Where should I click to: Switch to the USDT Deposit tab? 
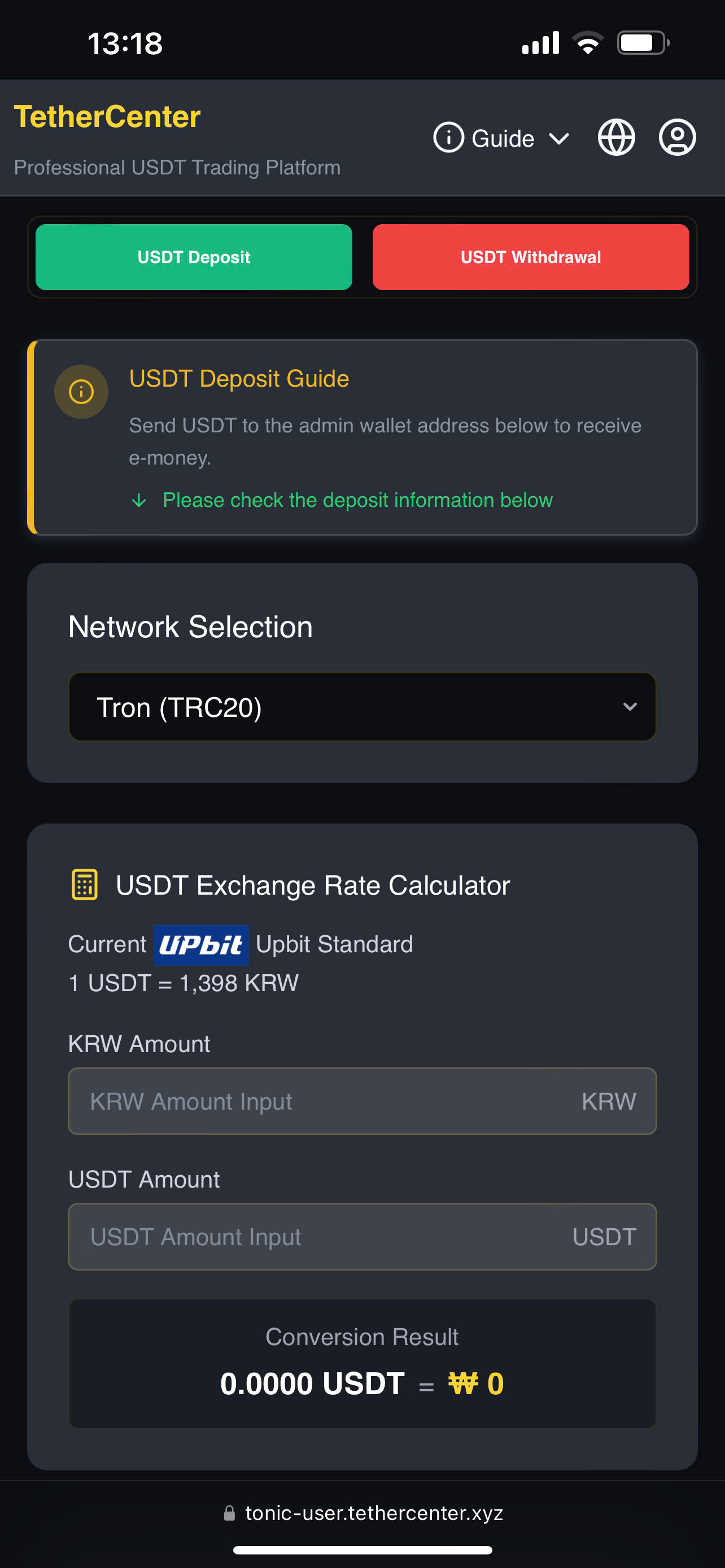[194, 257]
